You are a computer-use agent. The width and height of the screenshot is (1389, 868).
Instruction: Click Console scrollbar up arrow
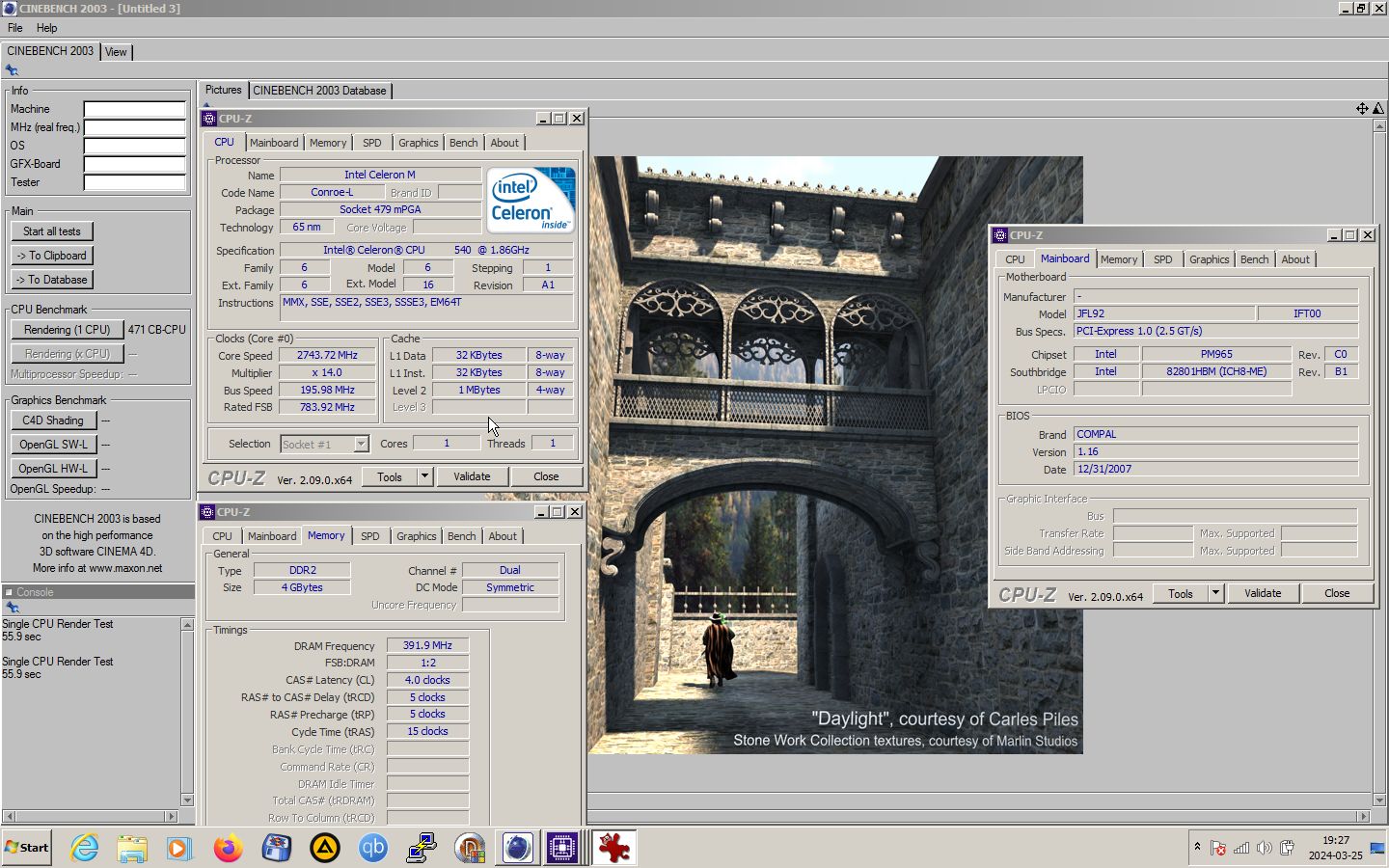coord(187,625)
